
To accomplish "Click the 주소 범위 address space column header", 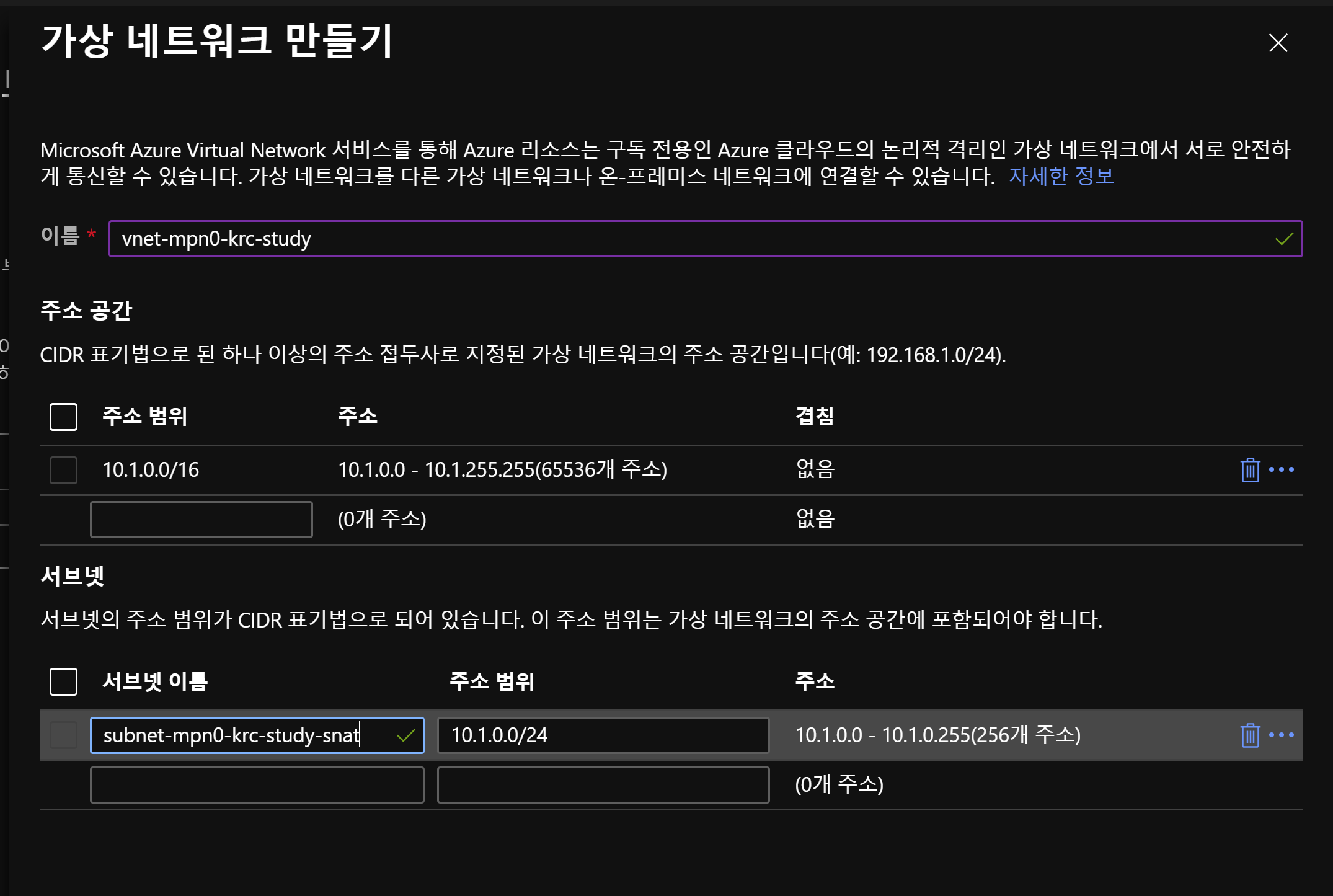I will coord(144,416).
